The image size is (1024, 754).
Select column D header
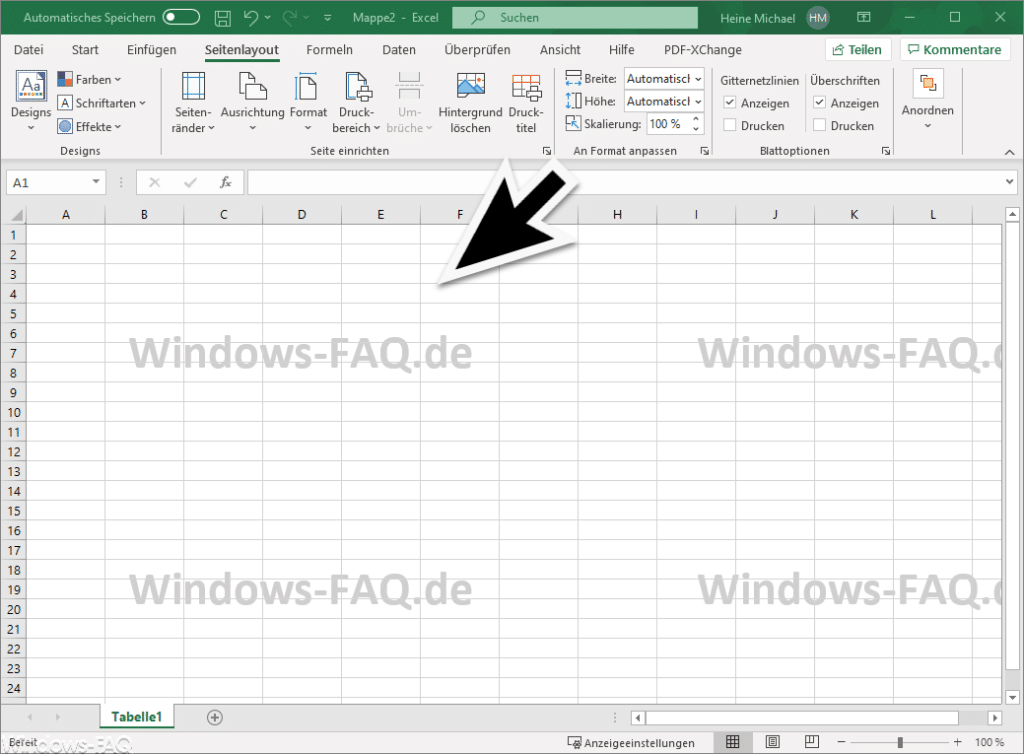pyautogui.click(x=302, y=215)
